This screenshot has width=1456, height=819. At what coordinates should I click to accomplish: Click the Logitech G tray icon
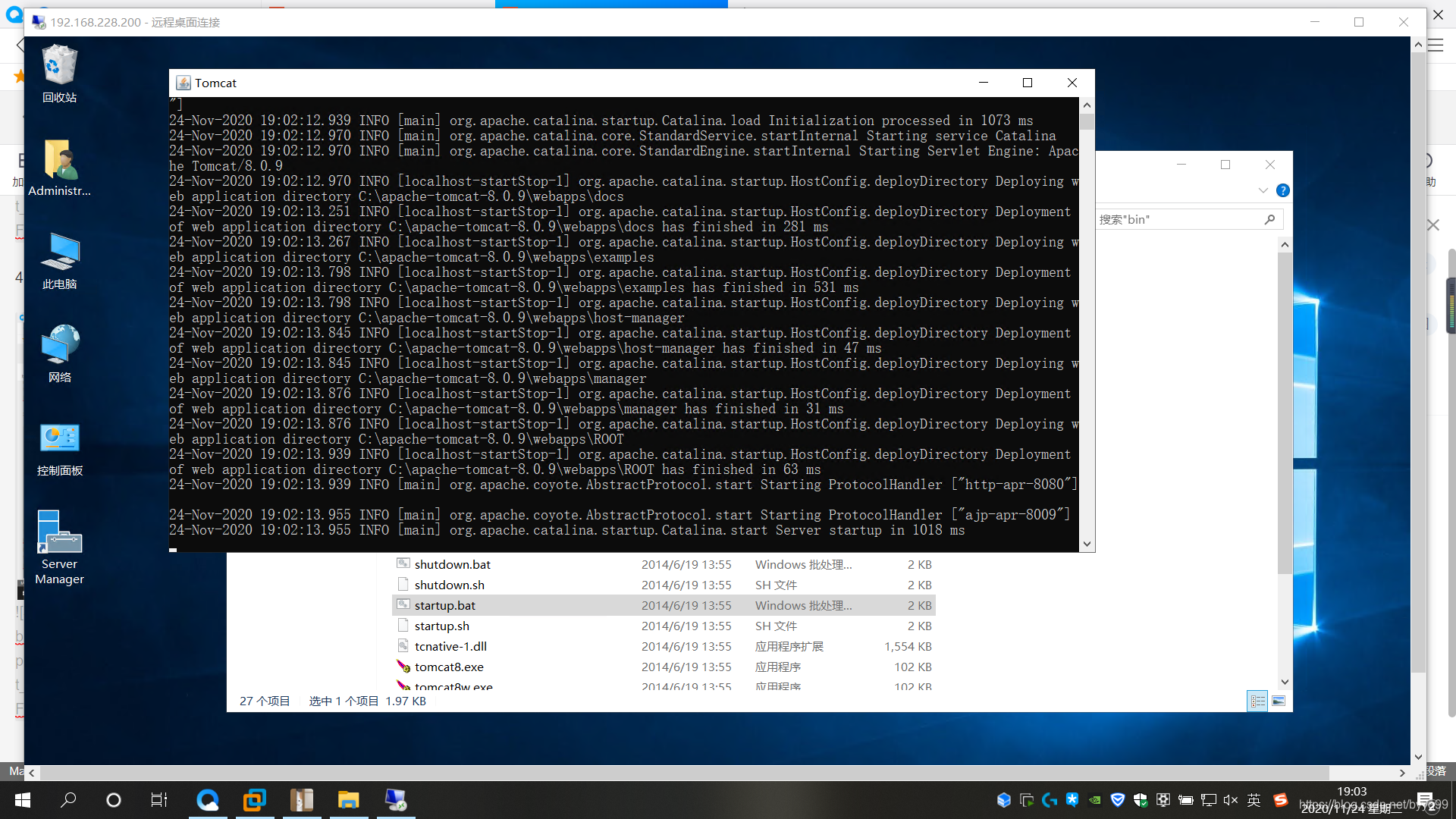[1050, 800]
